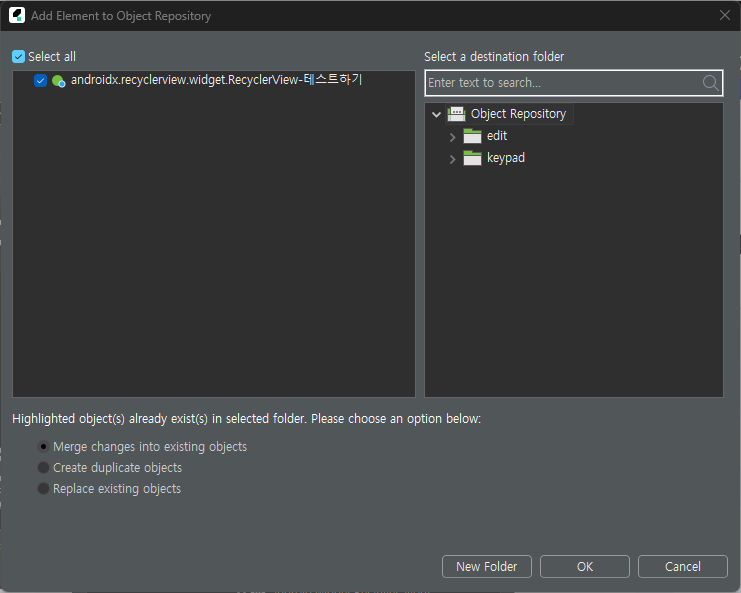
Task: Confirm with the OK button
Action: pos(585,567)
